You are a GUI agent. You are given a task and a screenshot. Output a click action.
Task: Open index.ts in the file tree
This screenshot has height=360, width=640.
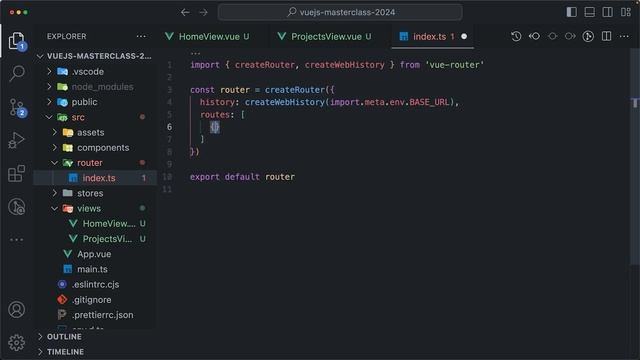point(95,178)
